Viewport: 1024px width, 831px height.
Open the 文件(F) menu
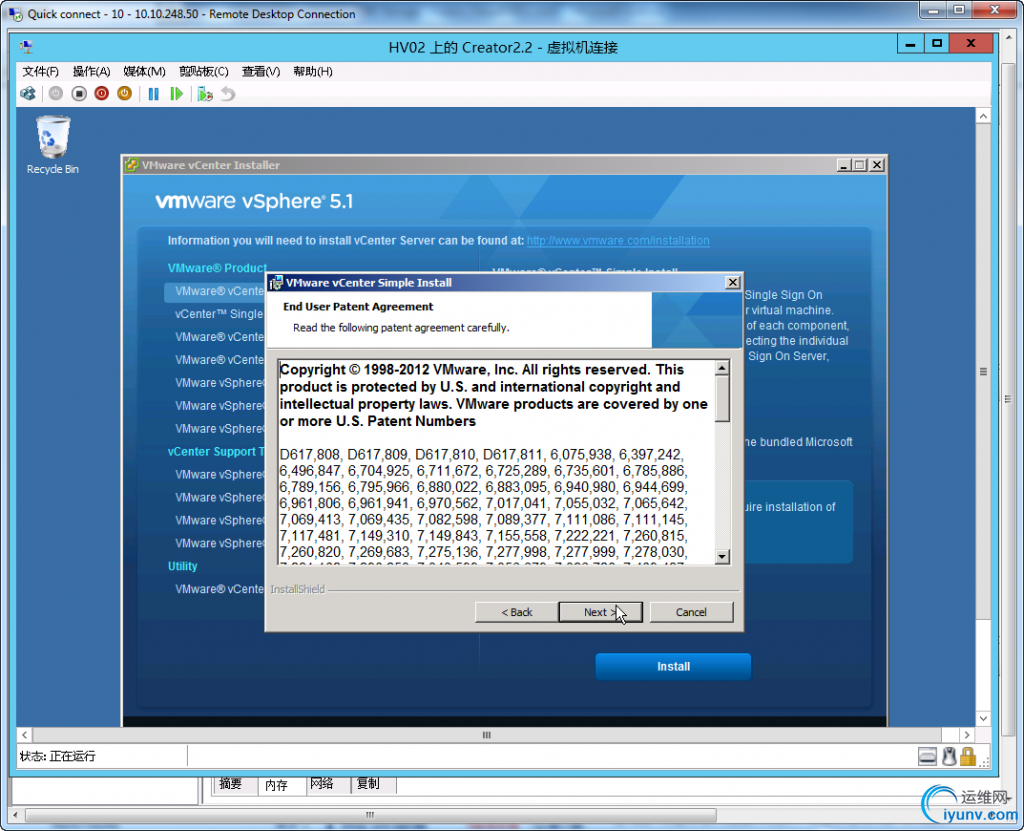coord(40,71)
